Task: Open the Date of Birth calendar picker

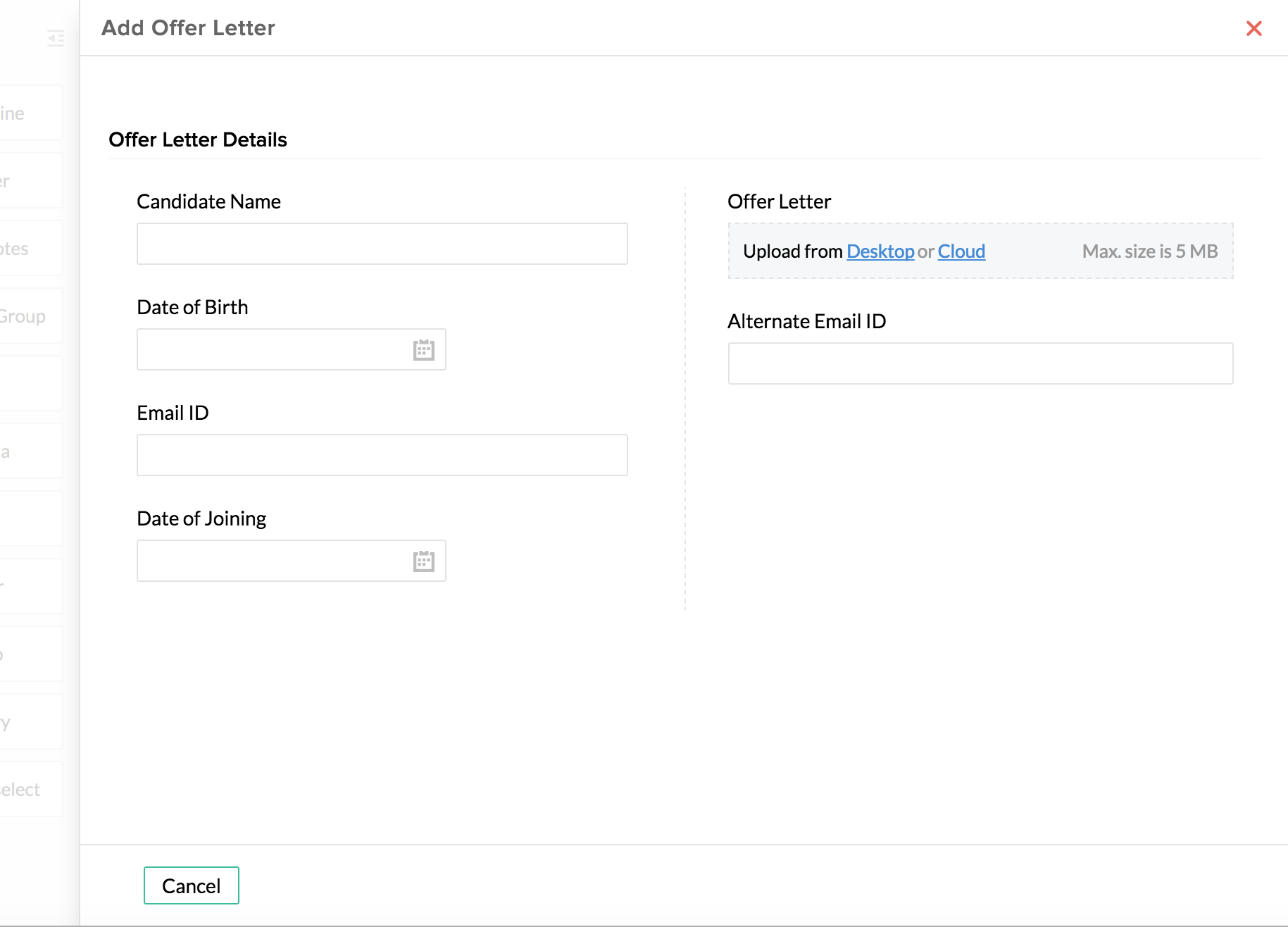Action: (423, 349)
